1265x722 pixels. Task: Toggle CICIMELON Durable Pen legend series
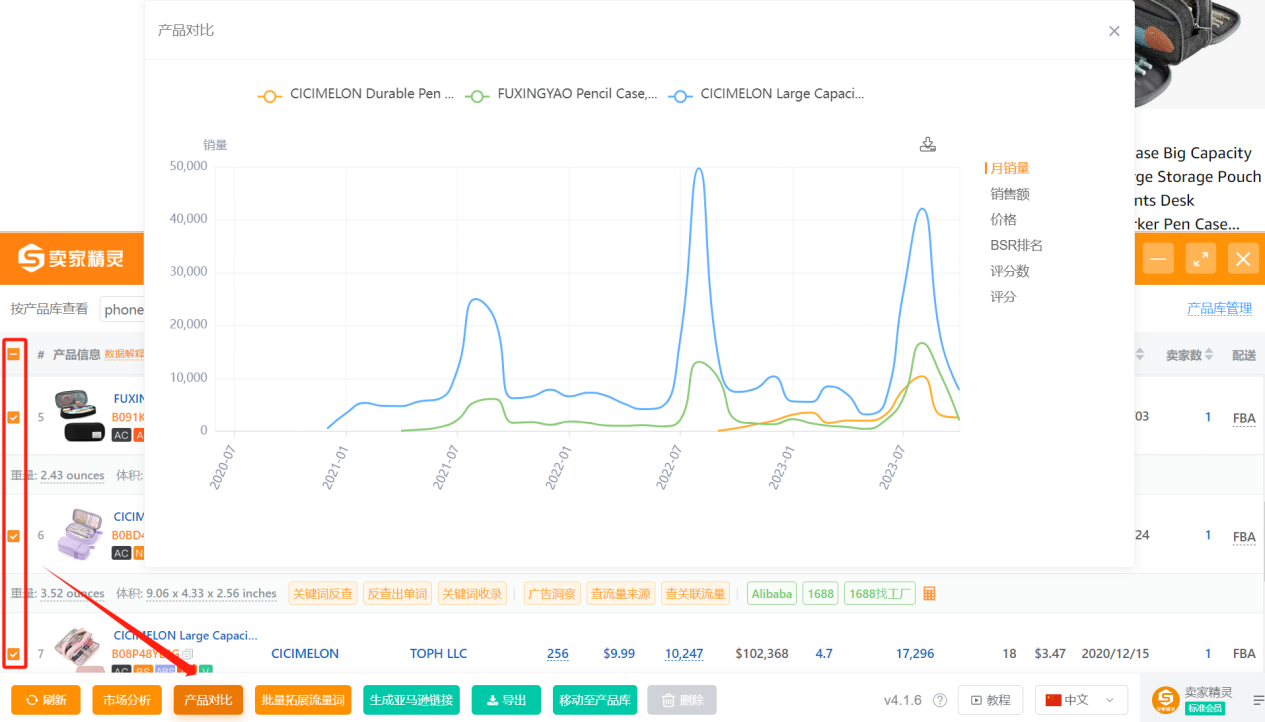tap(356, 95)
